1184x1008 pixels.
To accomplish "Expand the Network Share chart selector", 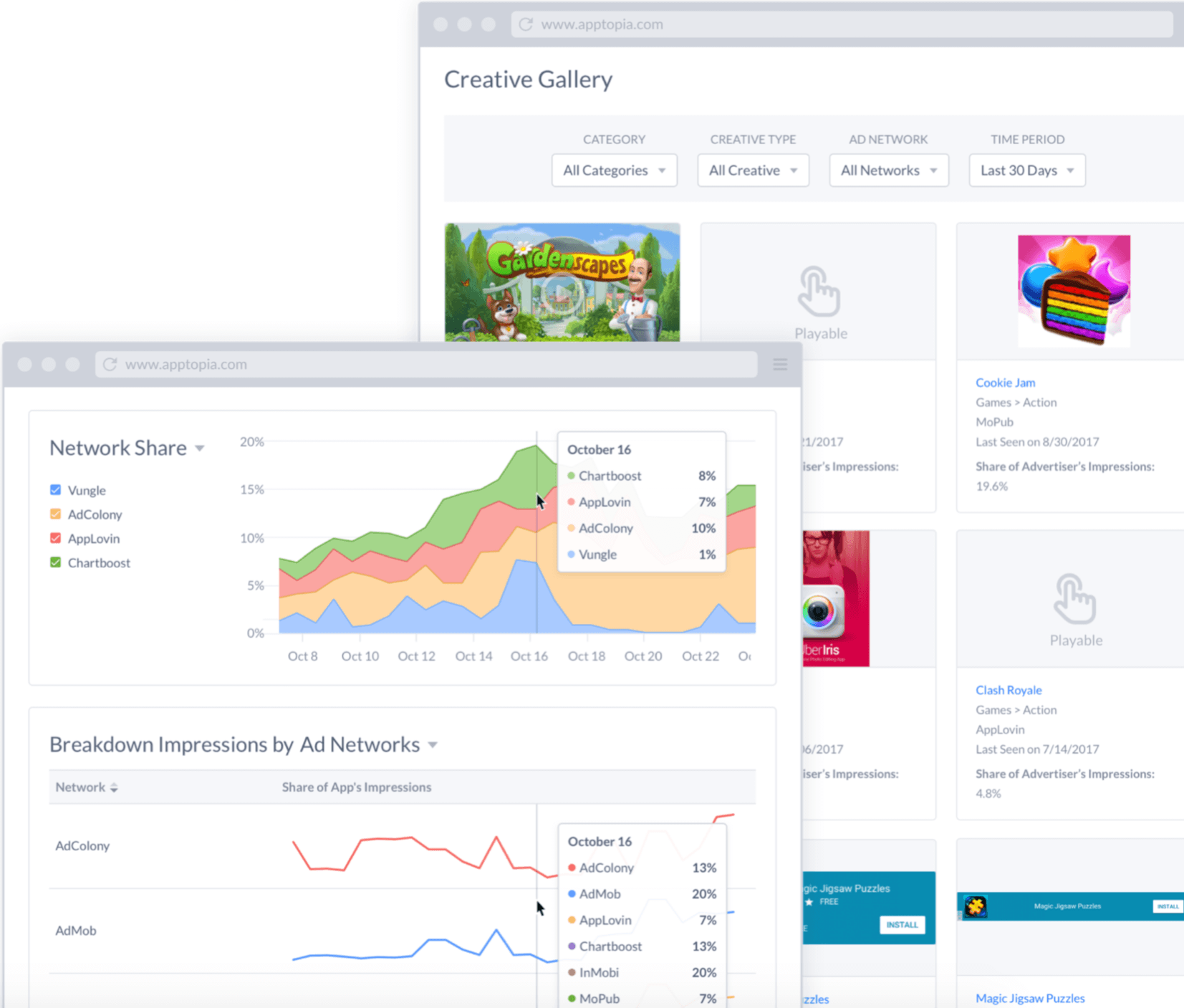I will coord(200,448).
